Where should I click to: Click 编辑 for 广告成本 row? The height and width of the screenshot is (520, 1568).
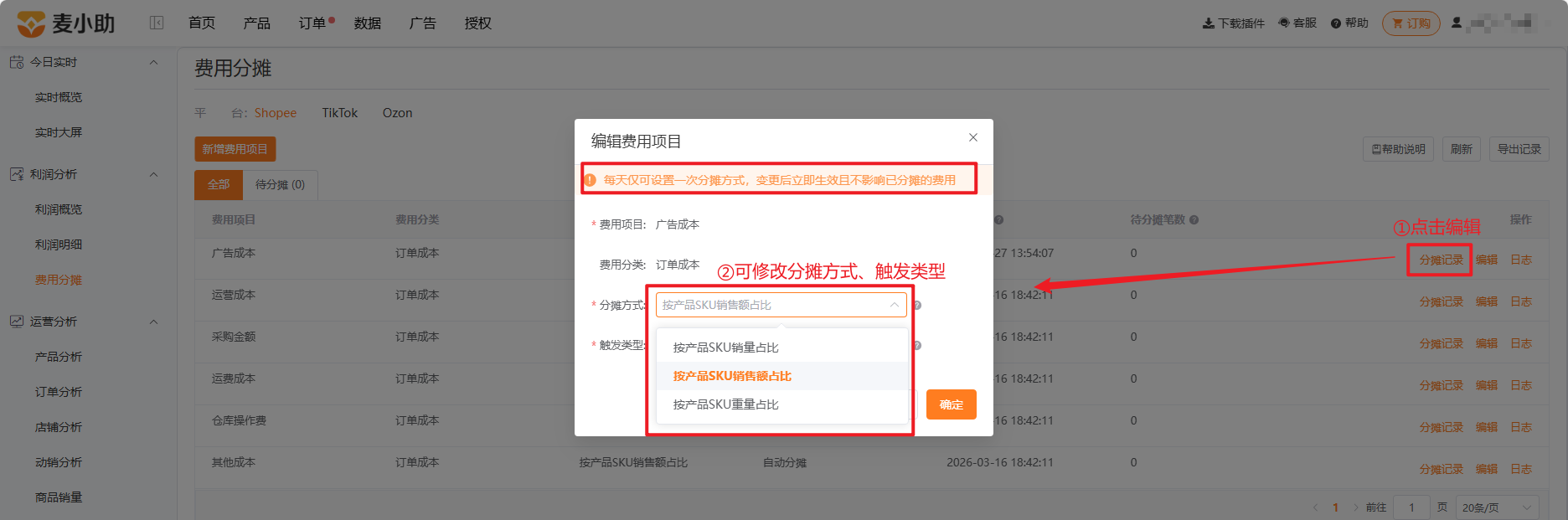tap(1487, 260)
